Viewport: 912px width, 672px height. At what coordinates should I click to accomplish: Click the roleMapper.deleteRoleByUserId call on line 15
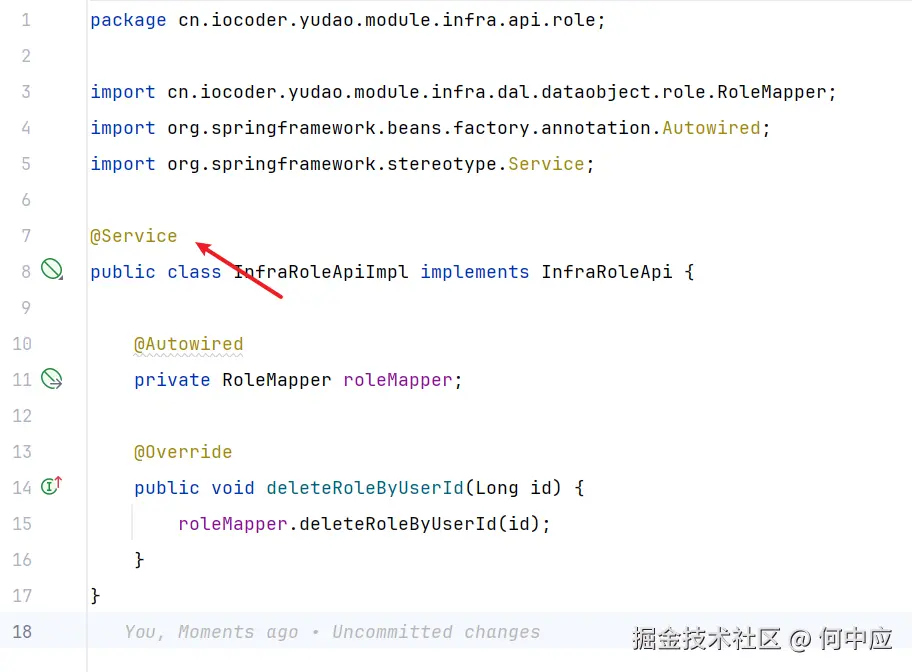coord(364,524)
